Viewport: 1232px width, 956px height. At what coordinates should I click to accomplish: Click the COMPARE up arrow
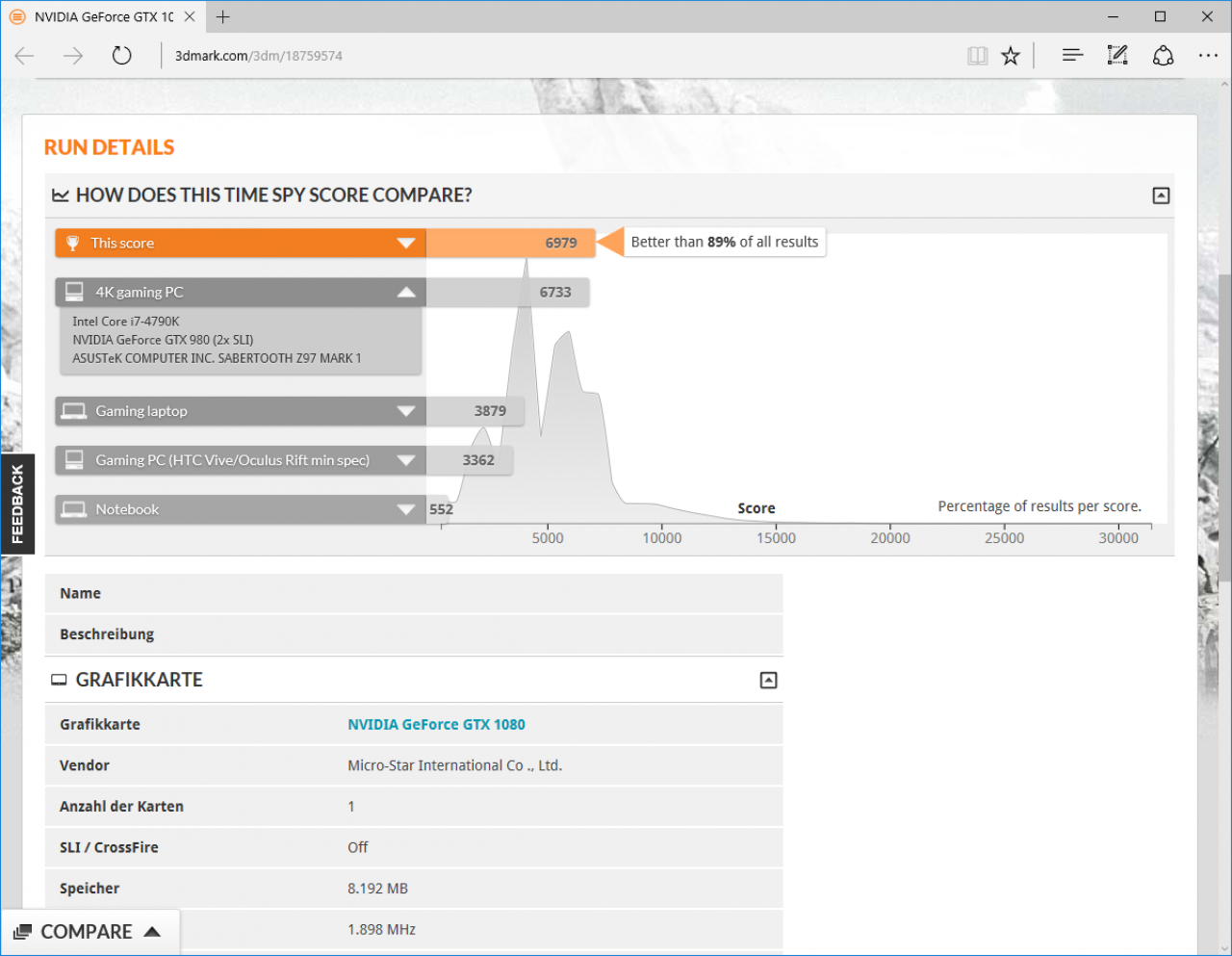[x=152, y=931]
